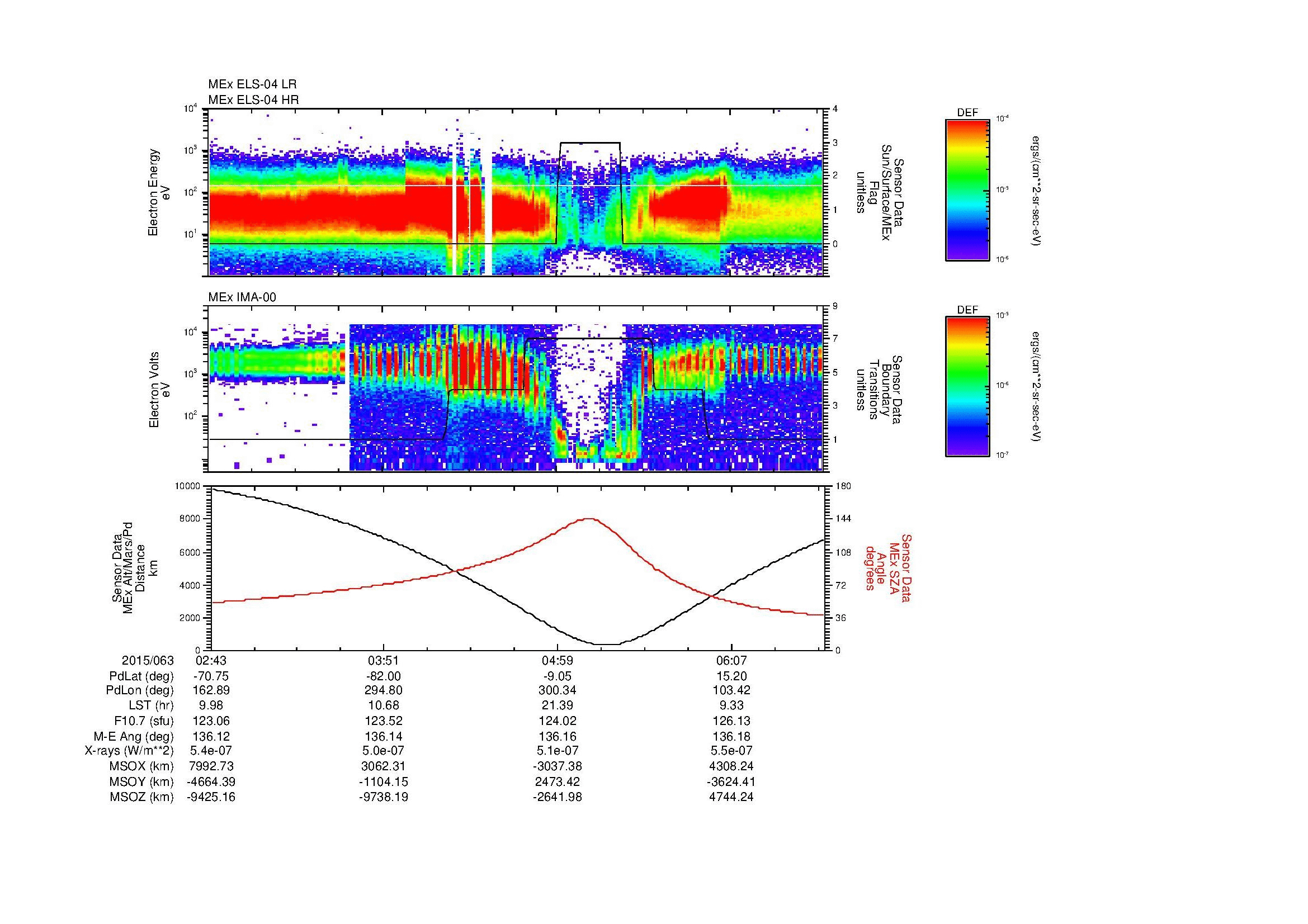
Task: Click the PdLon value 294.80
Action: pos(384,691)
